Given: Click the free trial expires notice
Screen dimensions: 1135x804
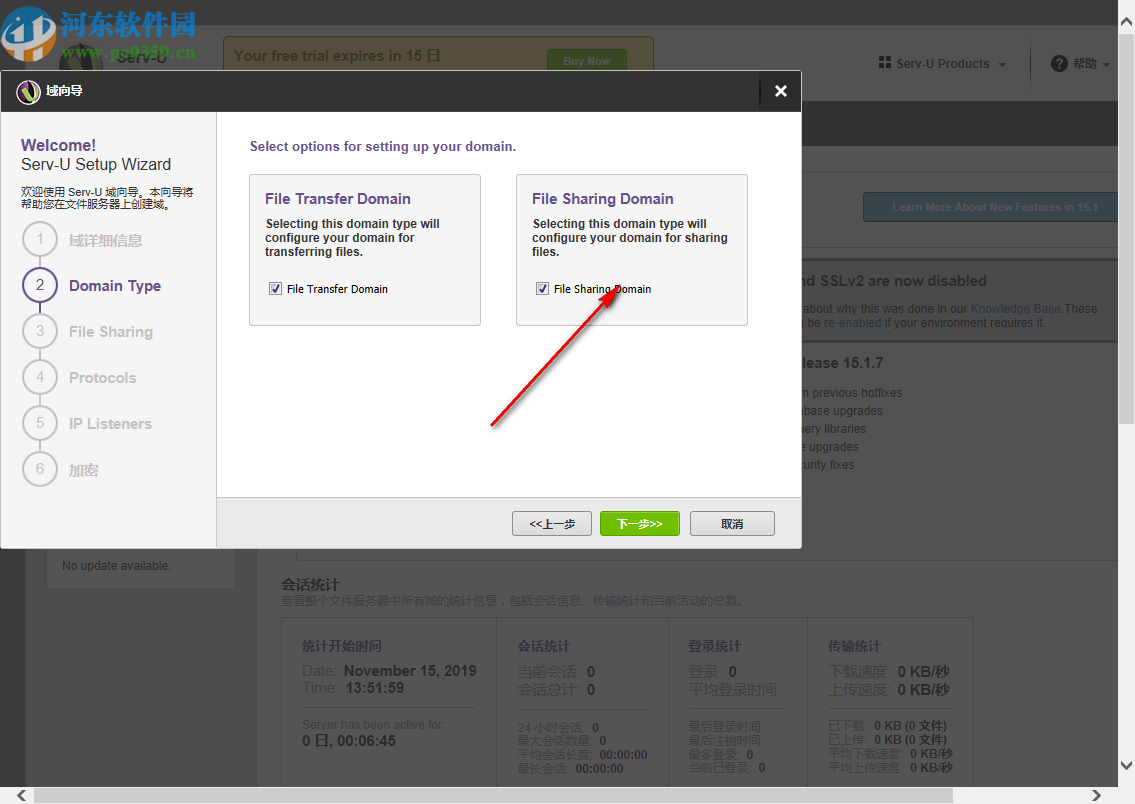Looking at the screenshot, I should point(337,56).
